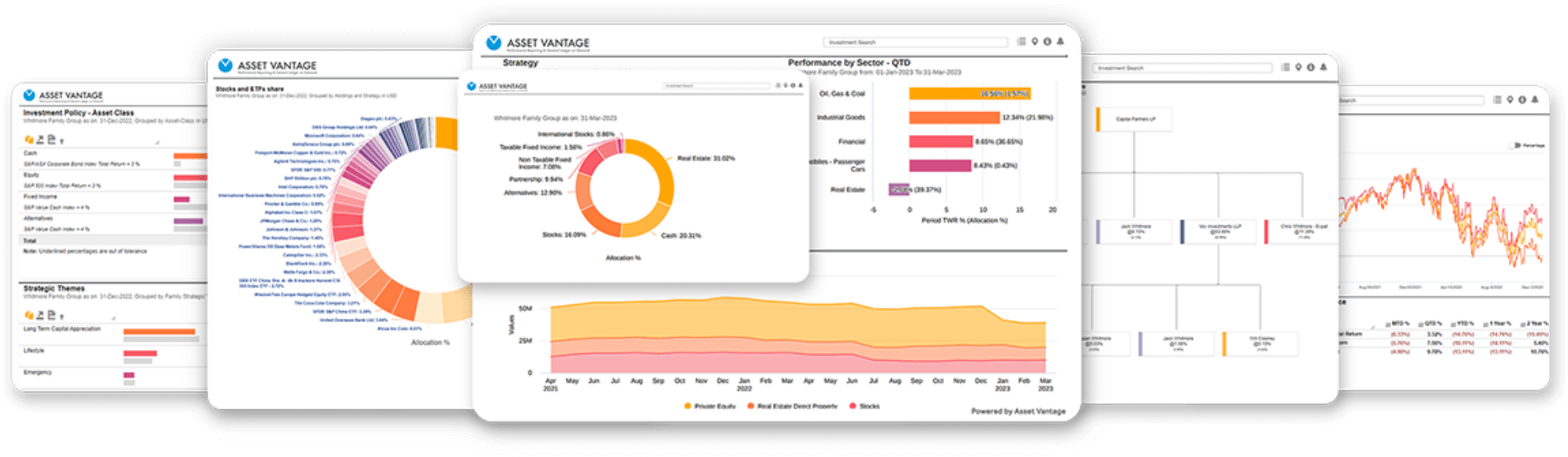The width and height of the screenshot is (1568, 457).
Task: Select the middle-row Jack Whitmore node
Action: coord(1133,232)
